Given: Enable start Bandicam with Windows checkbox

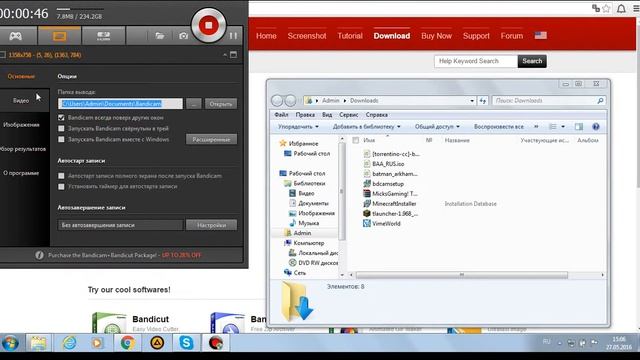Looking at the screenshot, I should pos(61,140).
